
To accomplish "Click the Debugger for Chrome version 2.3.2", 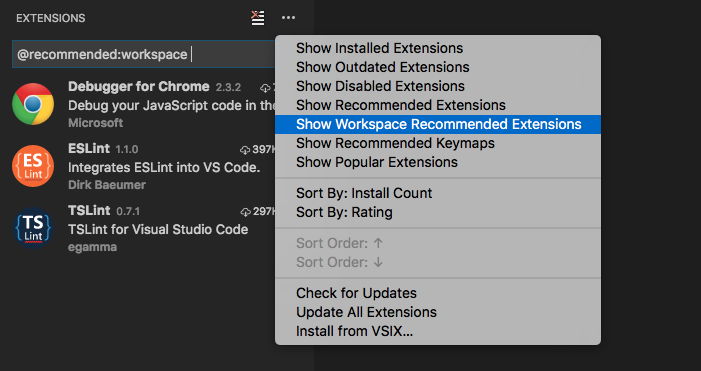I will (228, 88).
